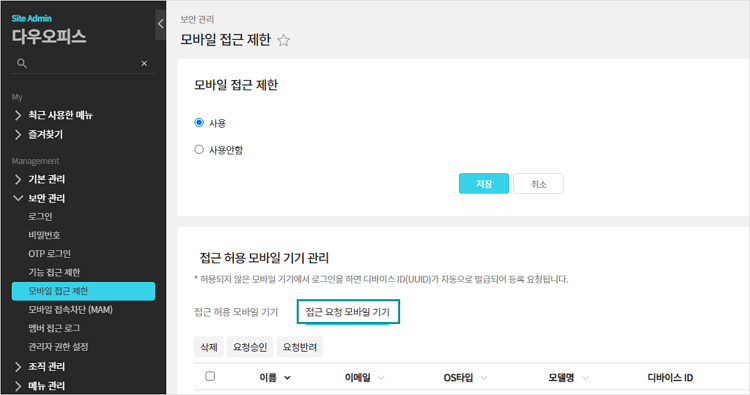This screenshot has height=395, width=750.
Task: Click the 디바이스 ID column header
Action: (x=670, y=378)
